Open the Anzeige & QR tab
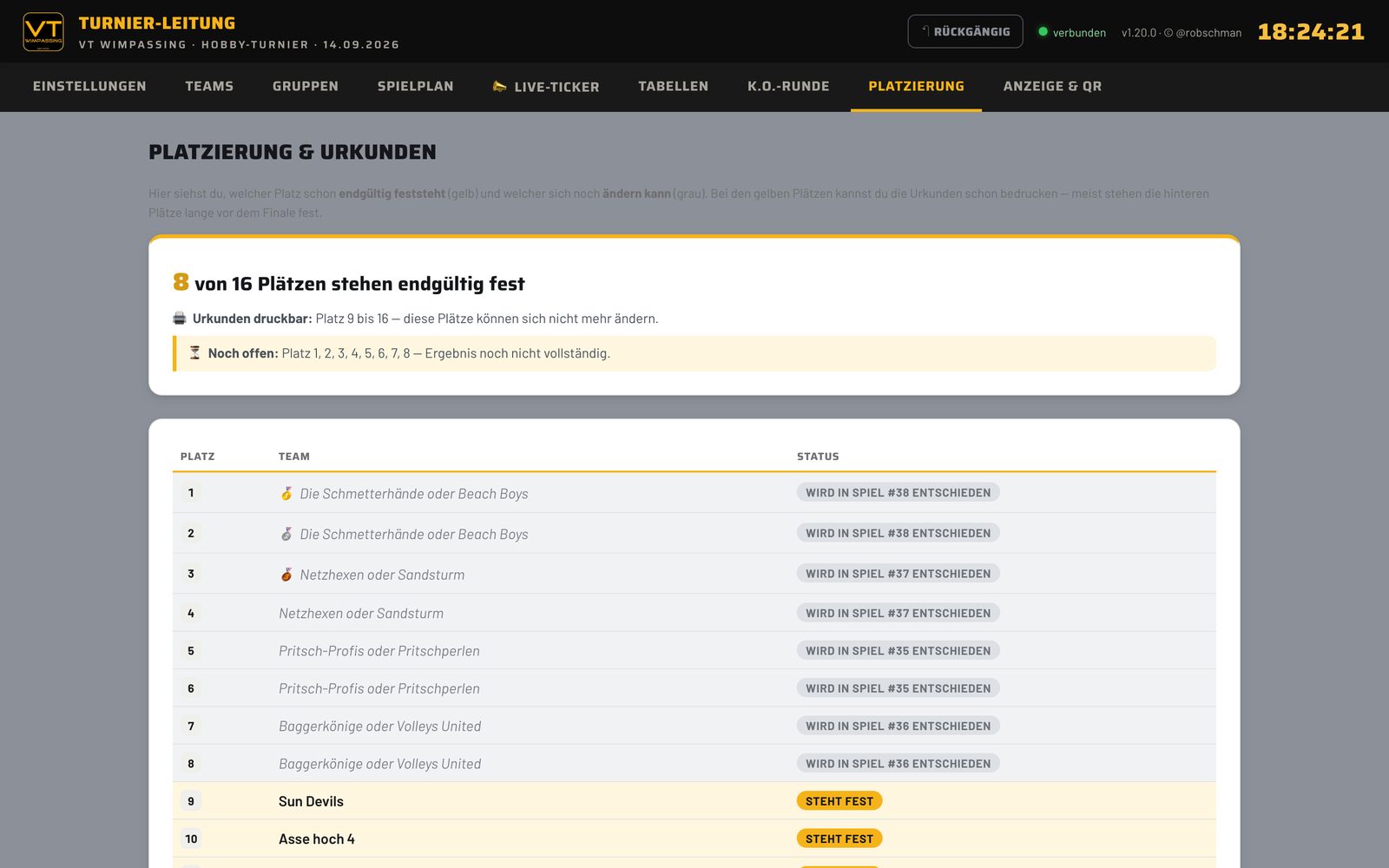This screenshot has height=868, width=1389. [1052, 86]
